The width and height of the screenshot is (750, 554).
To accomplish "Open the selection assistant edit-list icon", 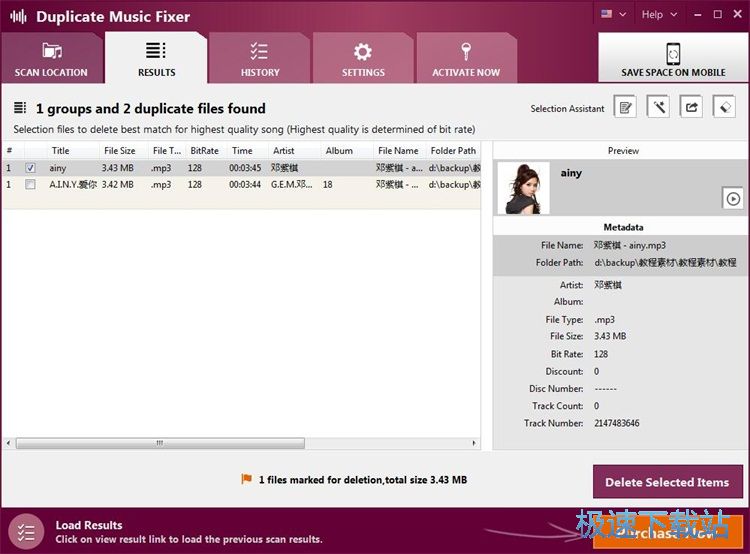I will point(625,108).
